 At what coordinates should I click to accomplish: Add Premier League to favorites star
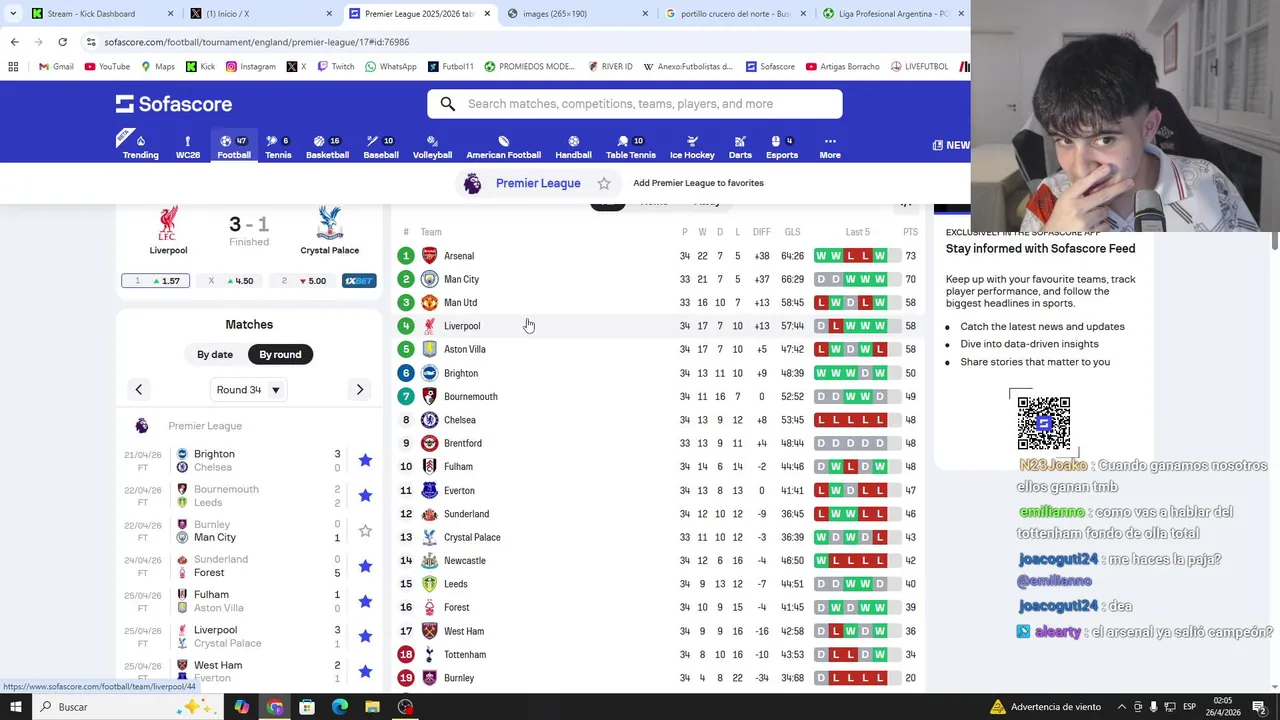pyautogui.click(x=604, y=183)
